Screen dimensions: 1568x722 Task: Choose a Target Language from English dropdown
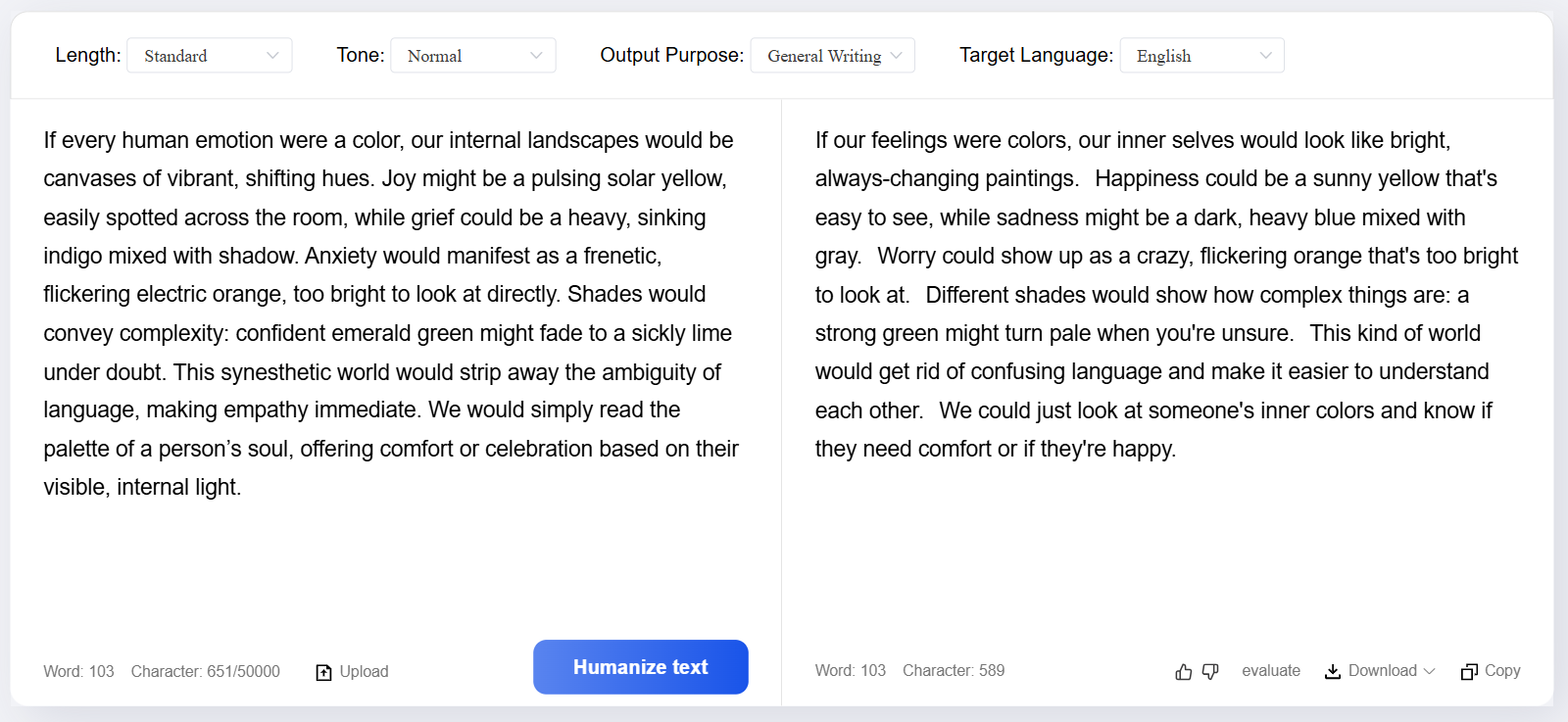click(x=1201, y=56)
